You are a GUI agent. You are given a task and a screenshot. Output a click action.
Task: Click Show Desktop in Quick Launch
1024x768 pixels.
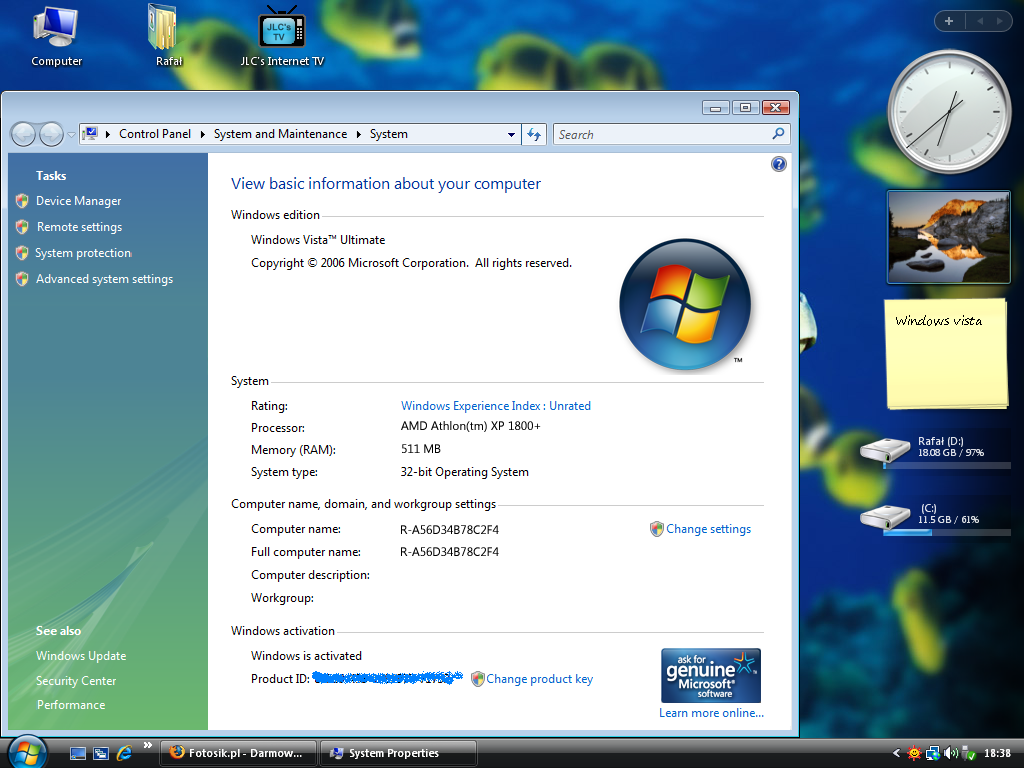click(78, 754)
